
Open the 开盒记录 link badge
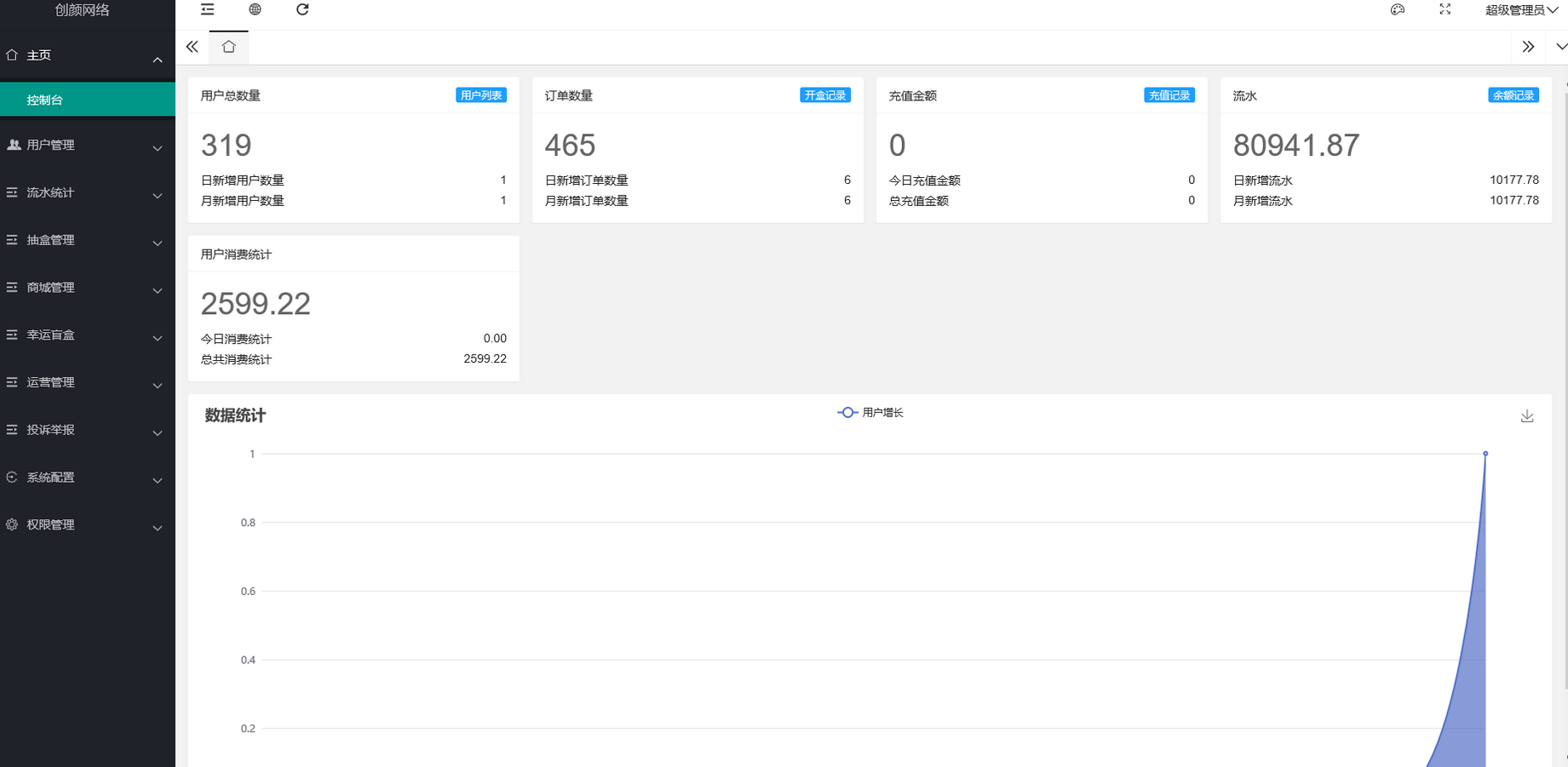(x=824, y=95)
